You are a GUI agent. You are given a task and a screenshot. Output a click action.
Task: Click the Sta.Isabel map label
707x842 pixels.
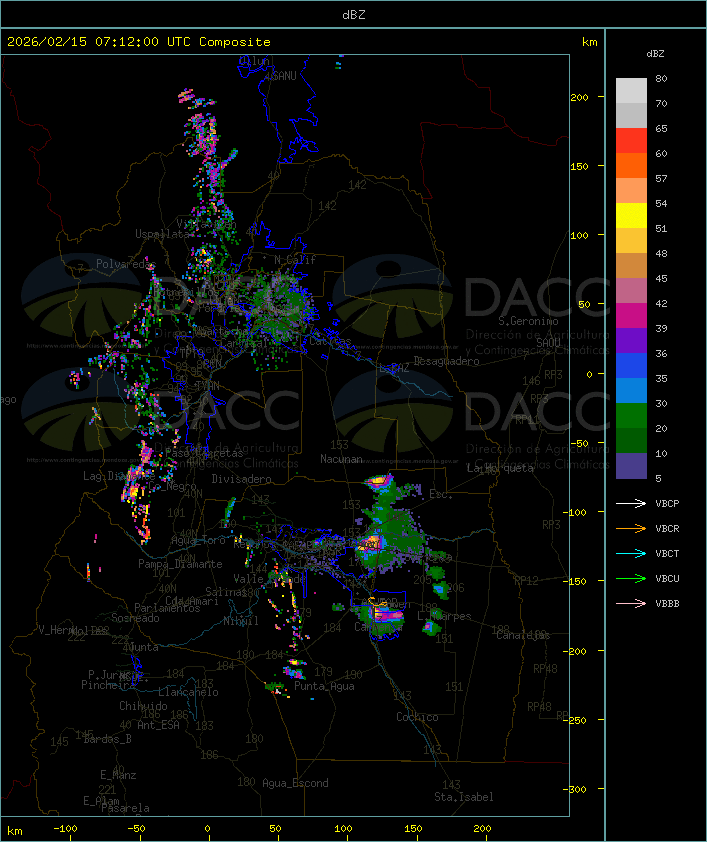click(464, 797)
